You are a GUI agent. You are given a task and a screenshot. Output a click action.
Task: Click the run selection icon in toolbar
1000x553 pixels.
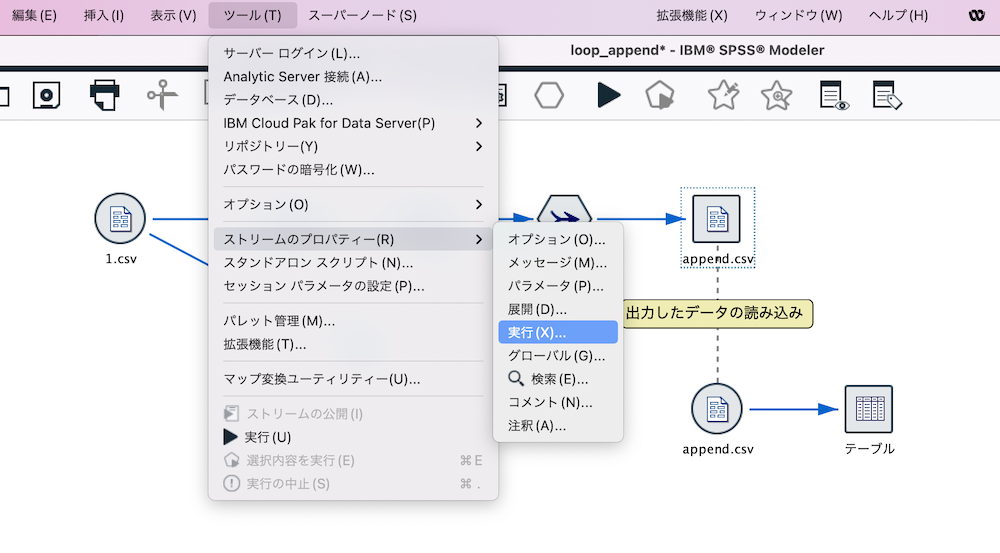point(659,96)
